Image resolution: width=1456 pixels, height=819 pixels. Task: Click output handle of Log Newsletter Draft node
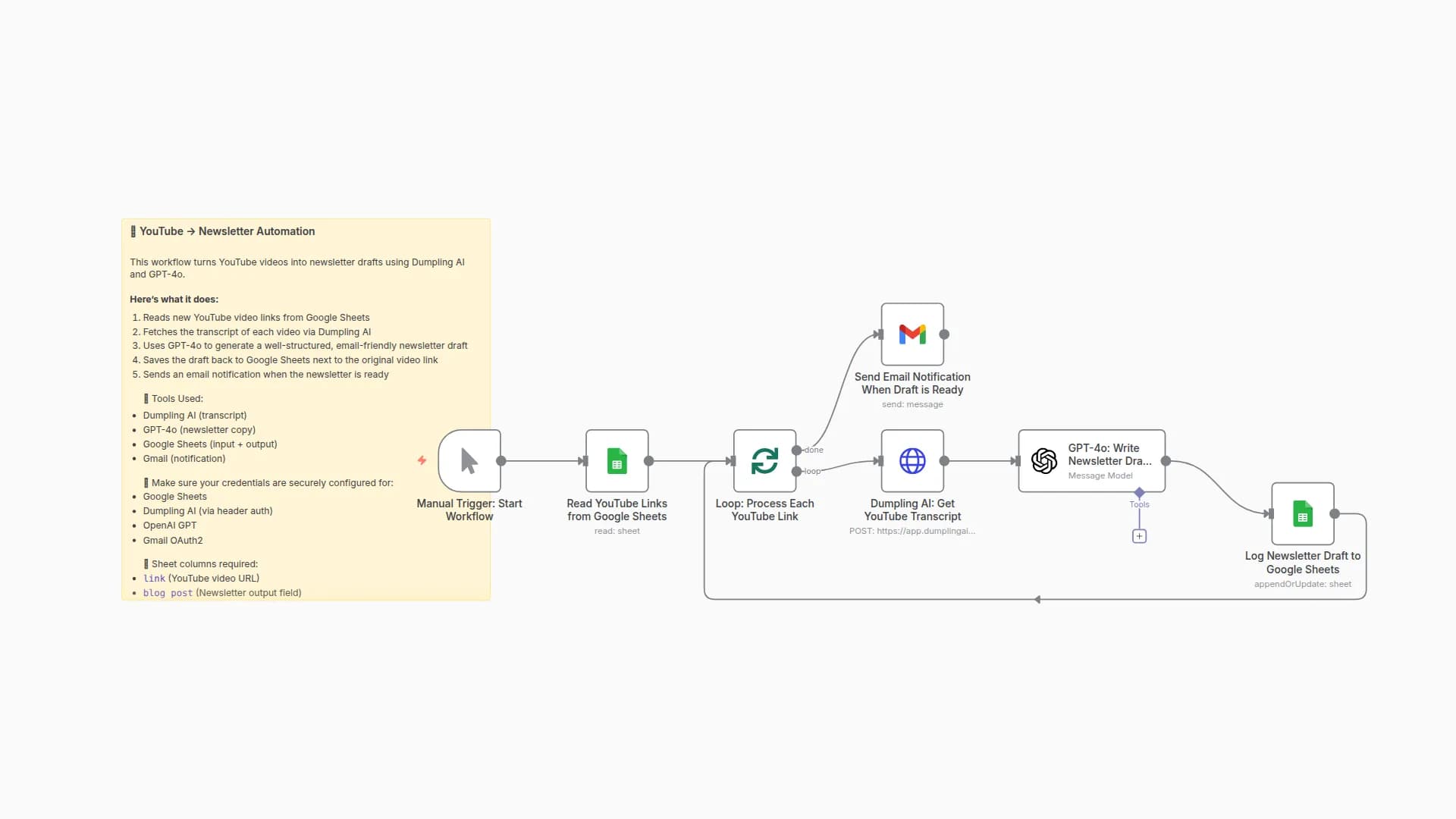[1335, 513]
